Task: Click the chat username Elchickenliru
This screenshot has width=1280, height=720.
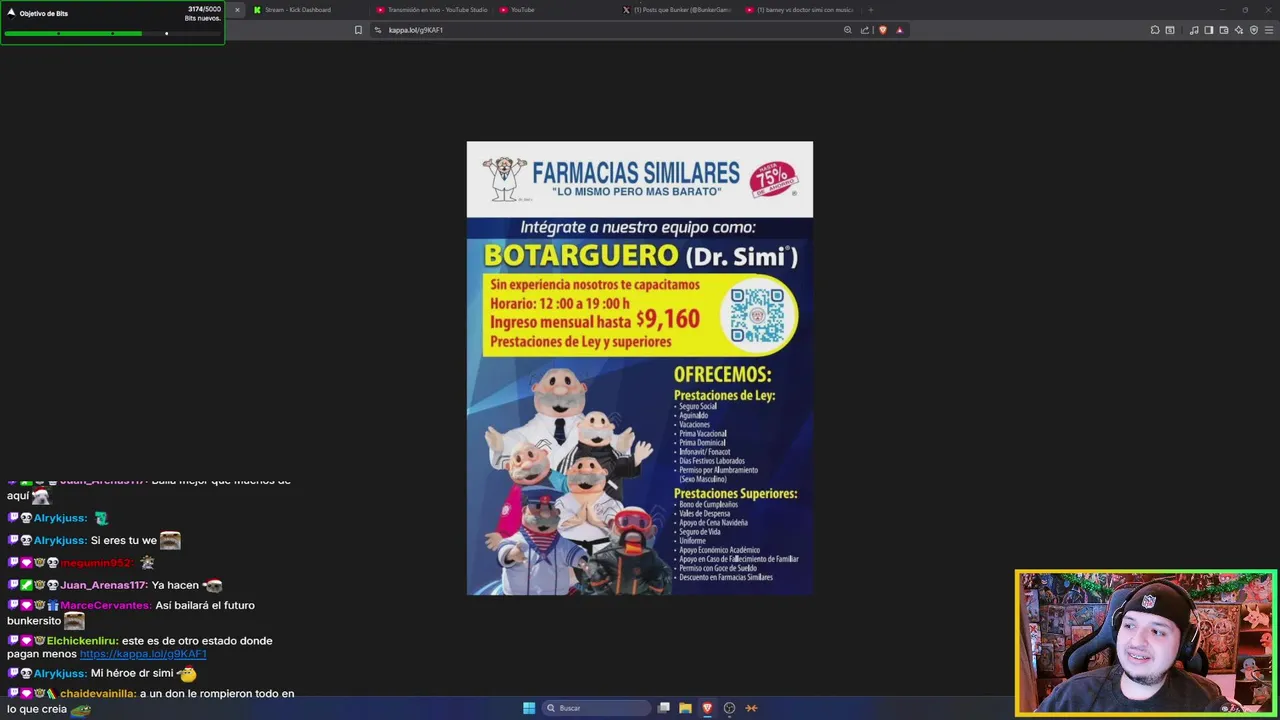Action: [82, 641]
